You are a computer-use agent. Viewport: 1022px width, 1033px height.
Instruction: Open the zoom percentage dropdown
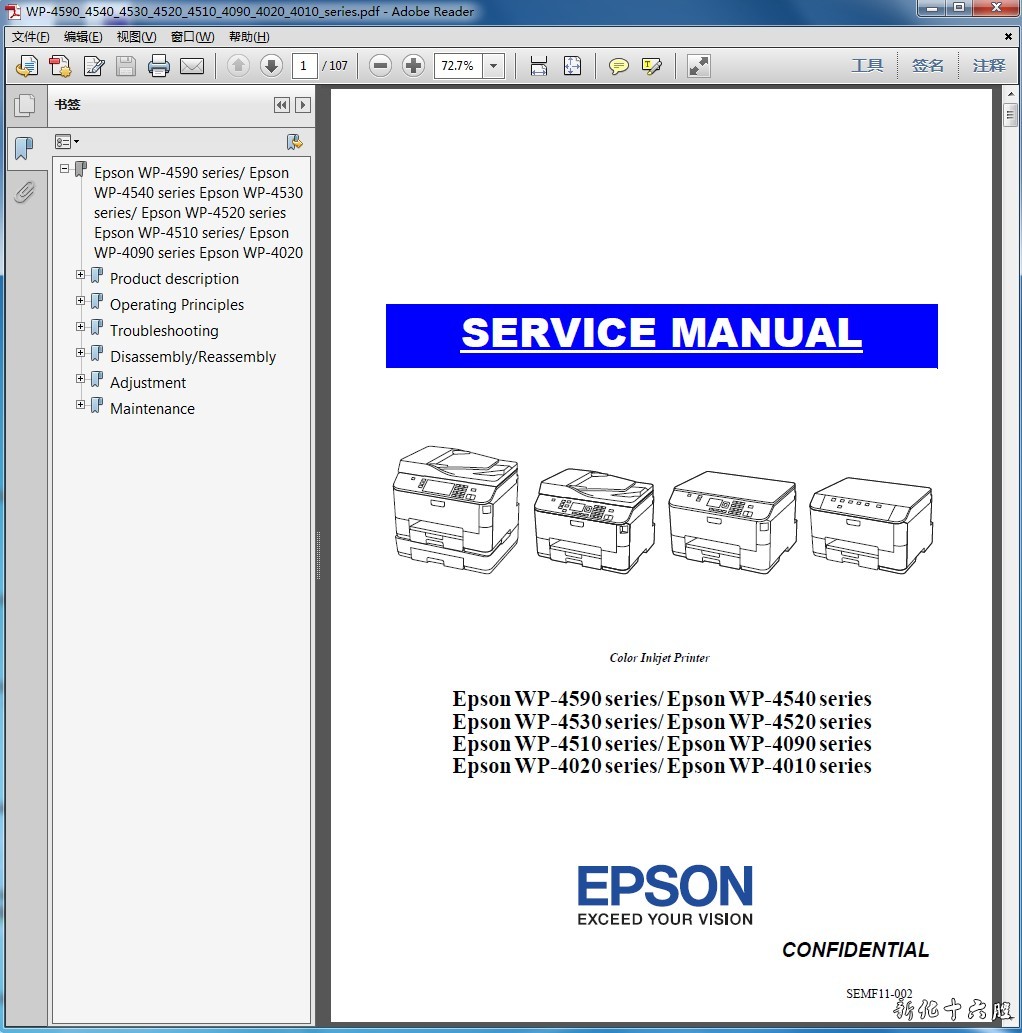tap(494, 66)
